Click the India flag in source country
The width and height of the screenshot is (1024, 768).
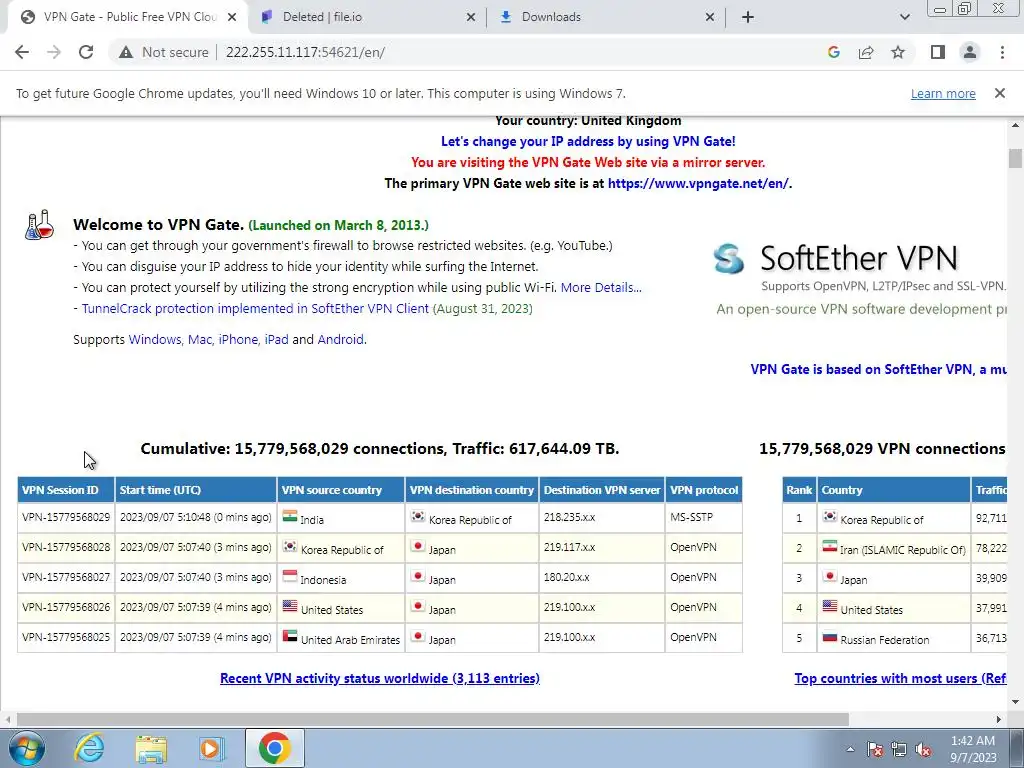(290, 516)
